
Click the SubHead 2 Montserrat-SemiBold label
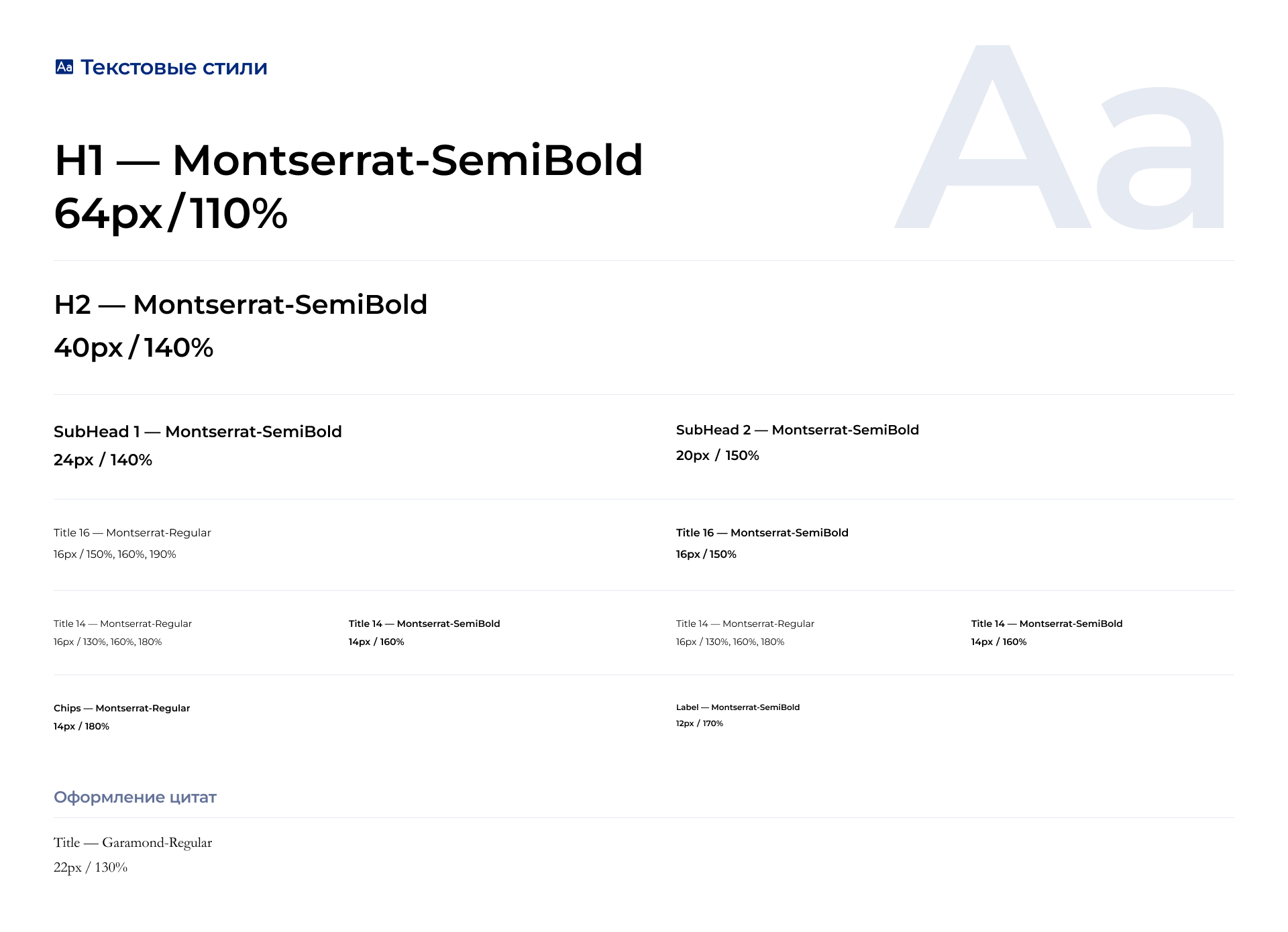tap(797, 430)
